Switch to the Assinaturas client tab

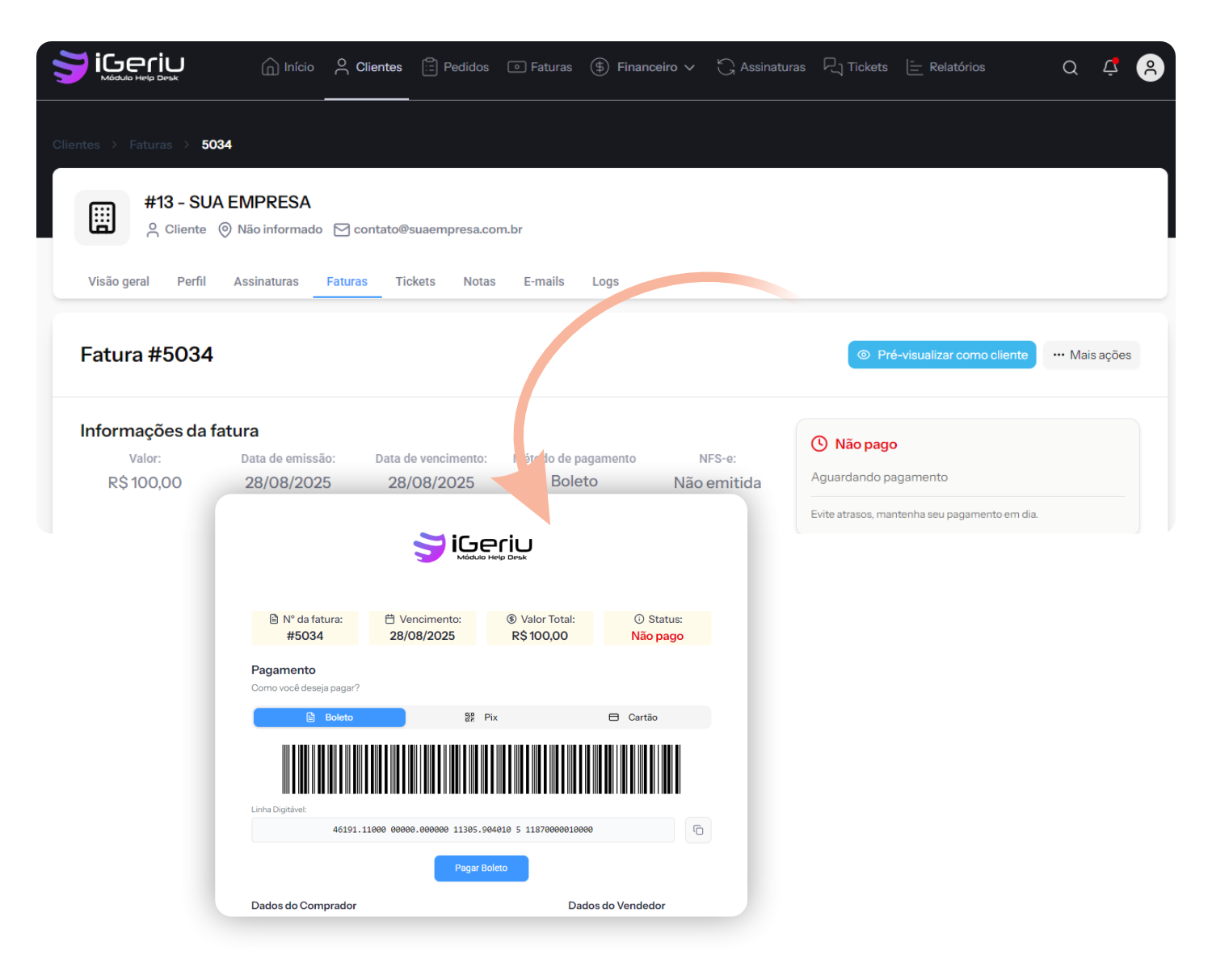coord(266,281)
